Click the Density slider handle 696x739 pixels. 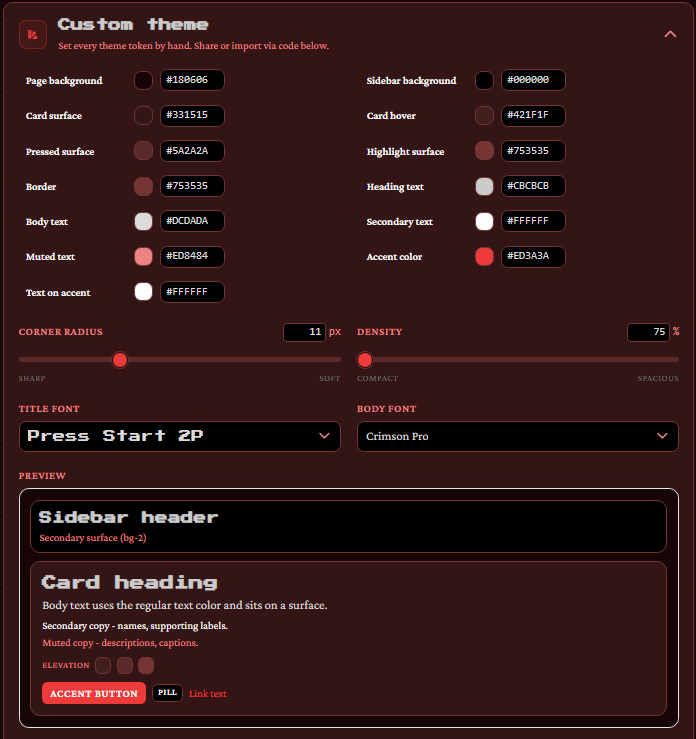365,360
